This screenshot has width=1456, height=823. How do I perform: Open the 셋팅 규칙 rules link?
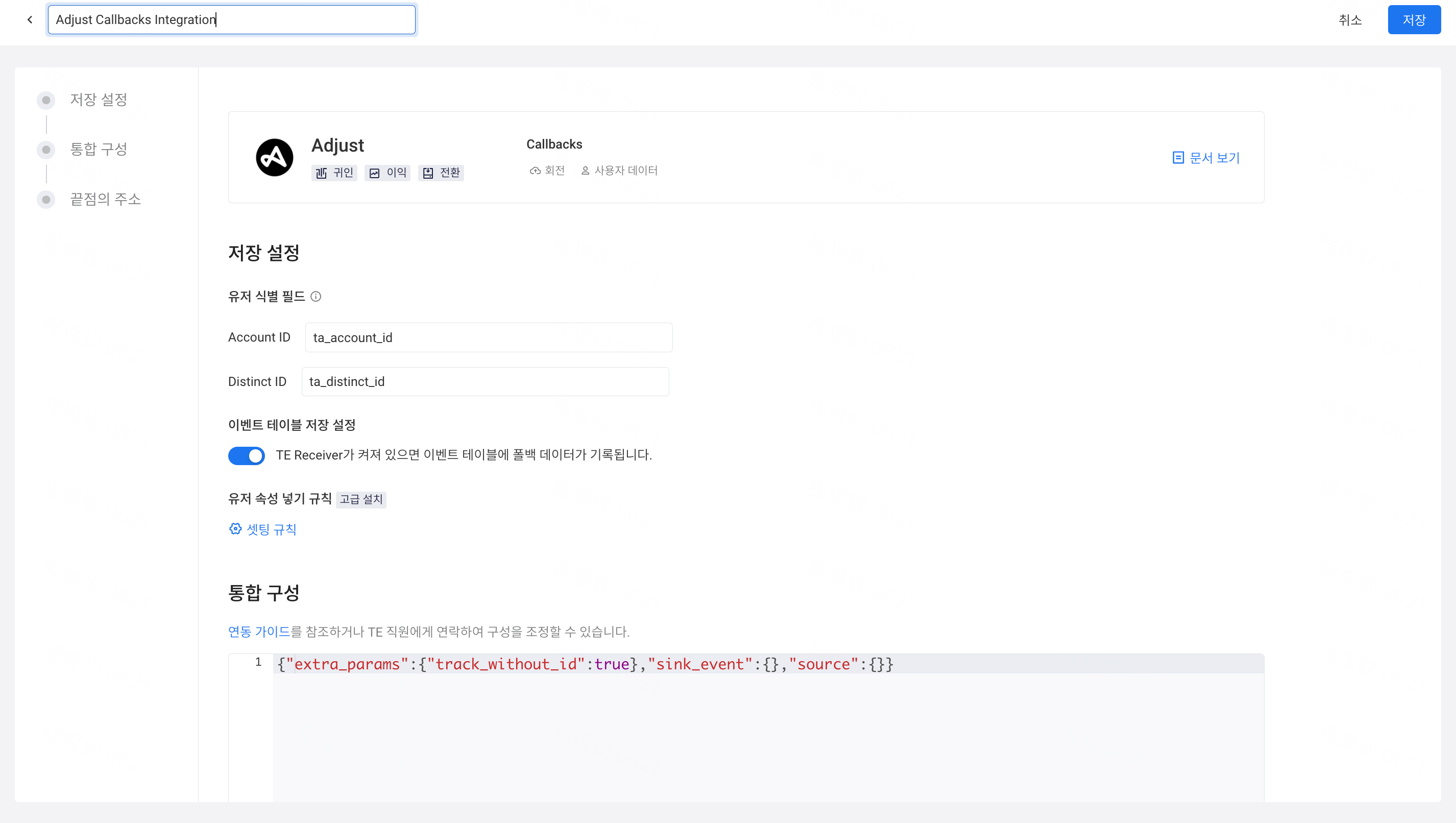tap(271, 529)
